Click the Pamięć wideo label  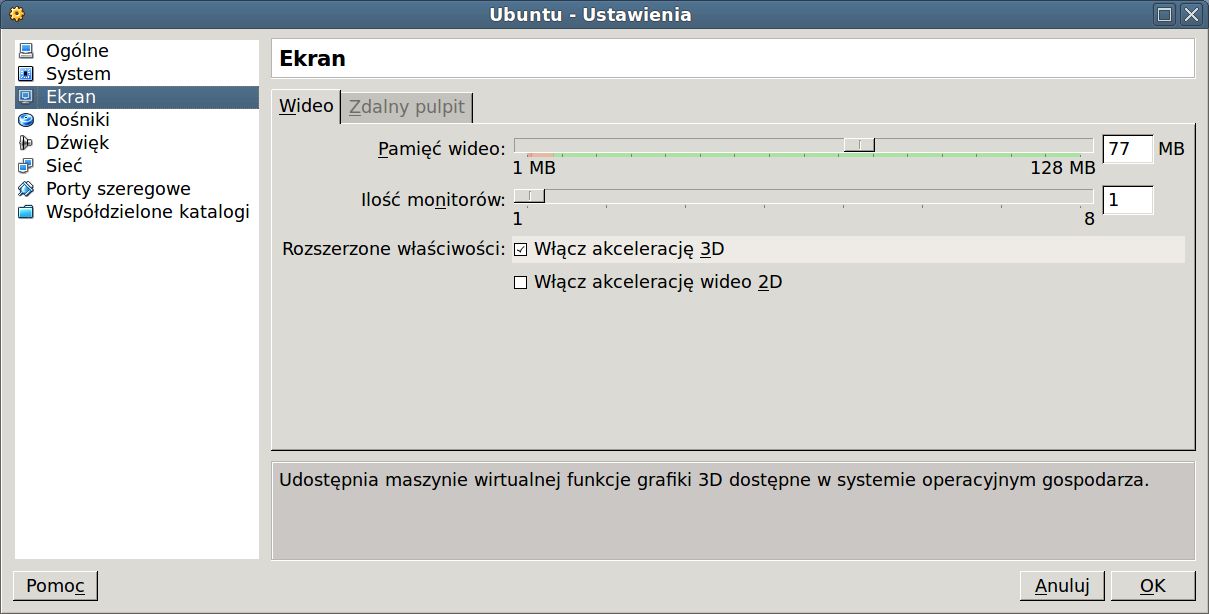(x=442, y=150)
